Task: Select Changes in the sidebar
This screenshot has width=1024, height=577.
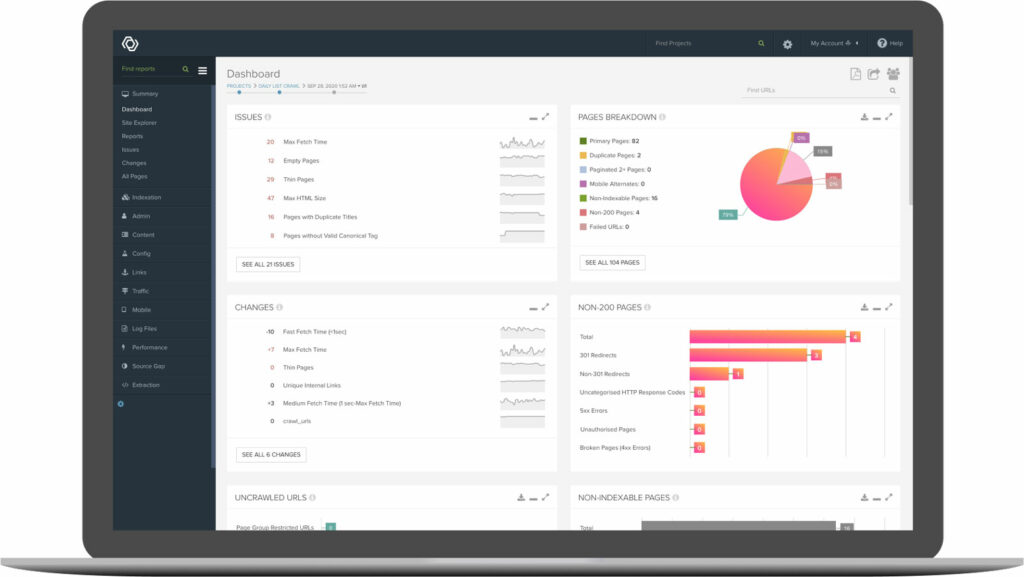Action: click(x=134, y=163)
